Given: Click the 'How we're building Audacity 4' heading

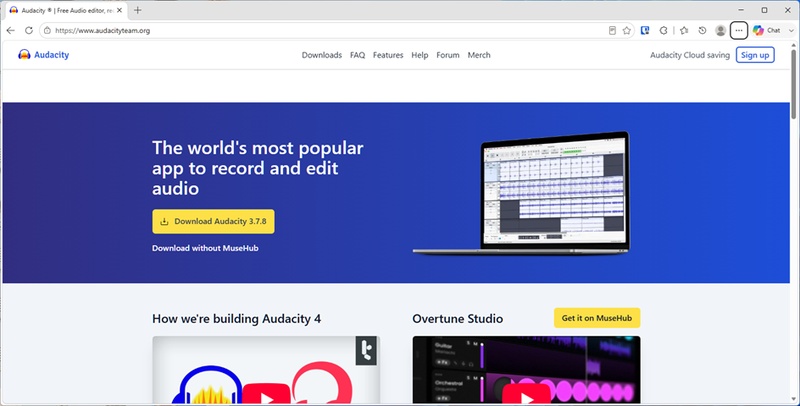Looking at the screenshot, I should [x=236, y=319].
